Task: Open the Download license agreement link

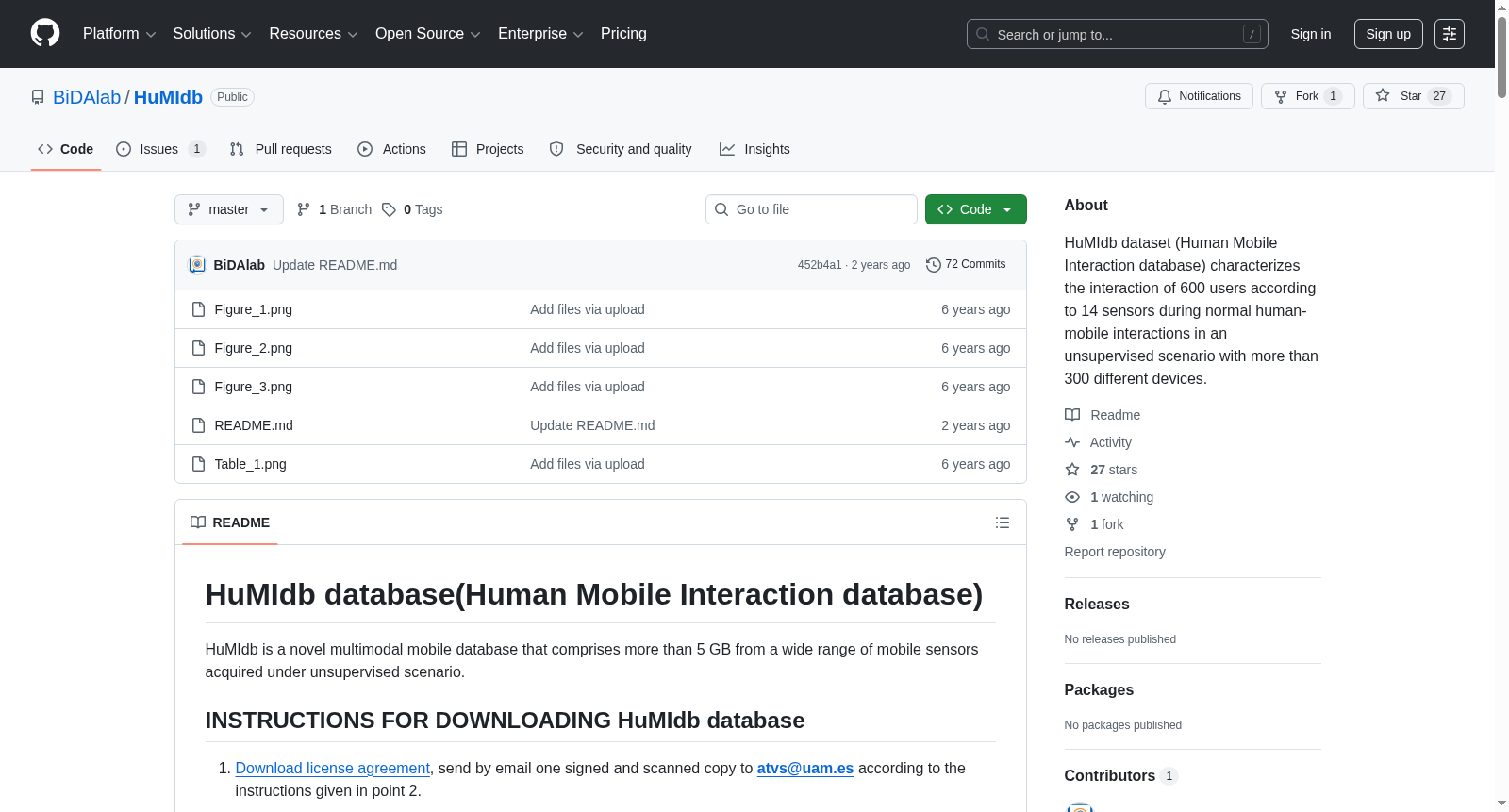Action: click(333, 769)
